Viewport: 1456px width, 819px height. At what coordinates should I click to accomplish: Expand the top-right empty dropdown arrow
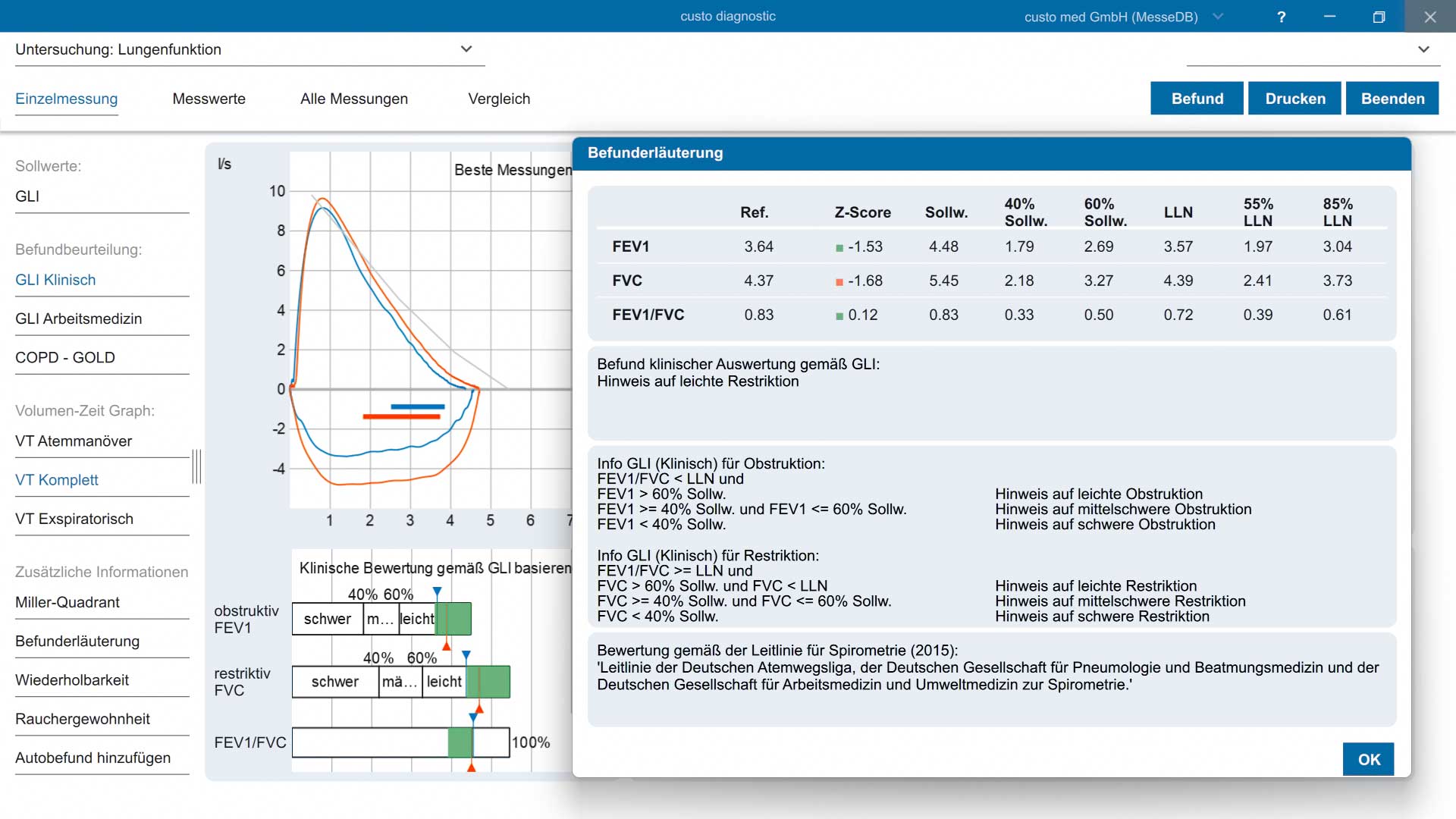pos(1423,49)
